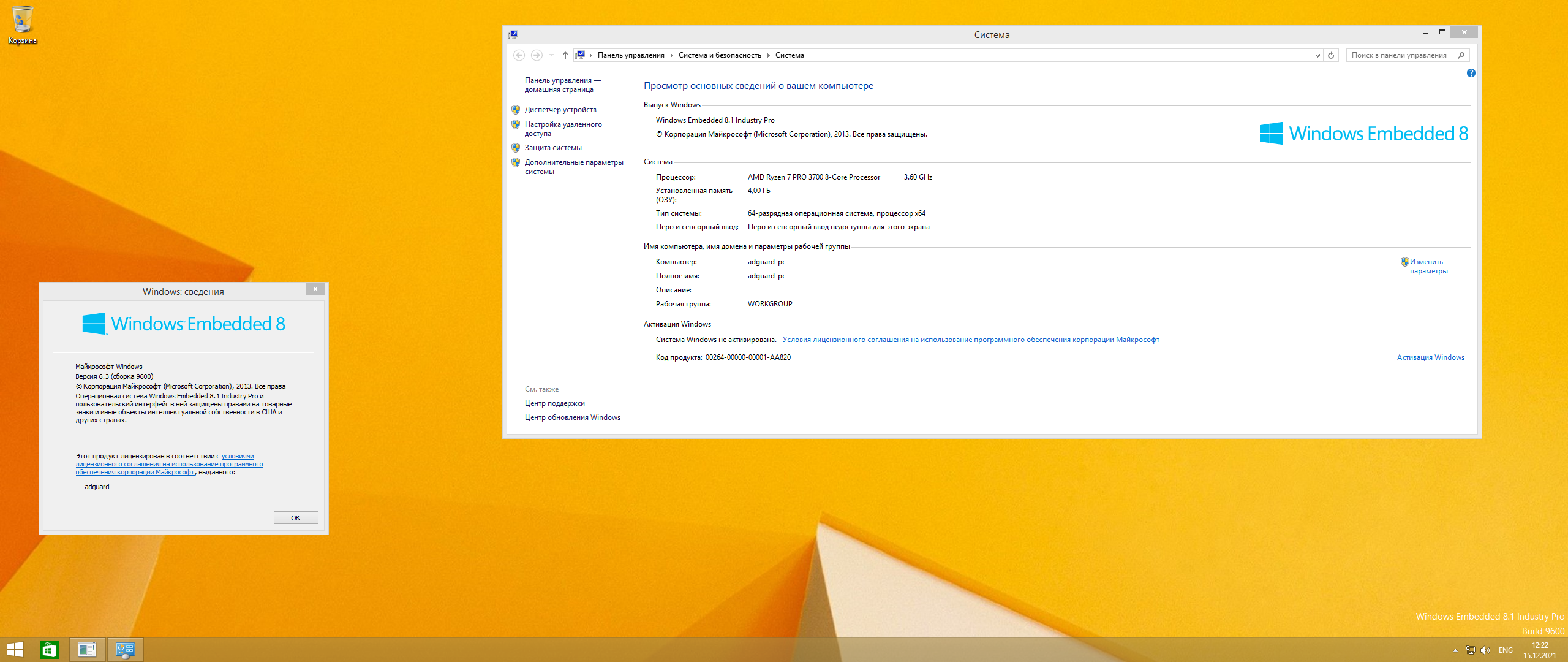Viewport: 1568px width, 662px height.
Task: Click the WORKGROUP value
Action: tap(770, 304)
